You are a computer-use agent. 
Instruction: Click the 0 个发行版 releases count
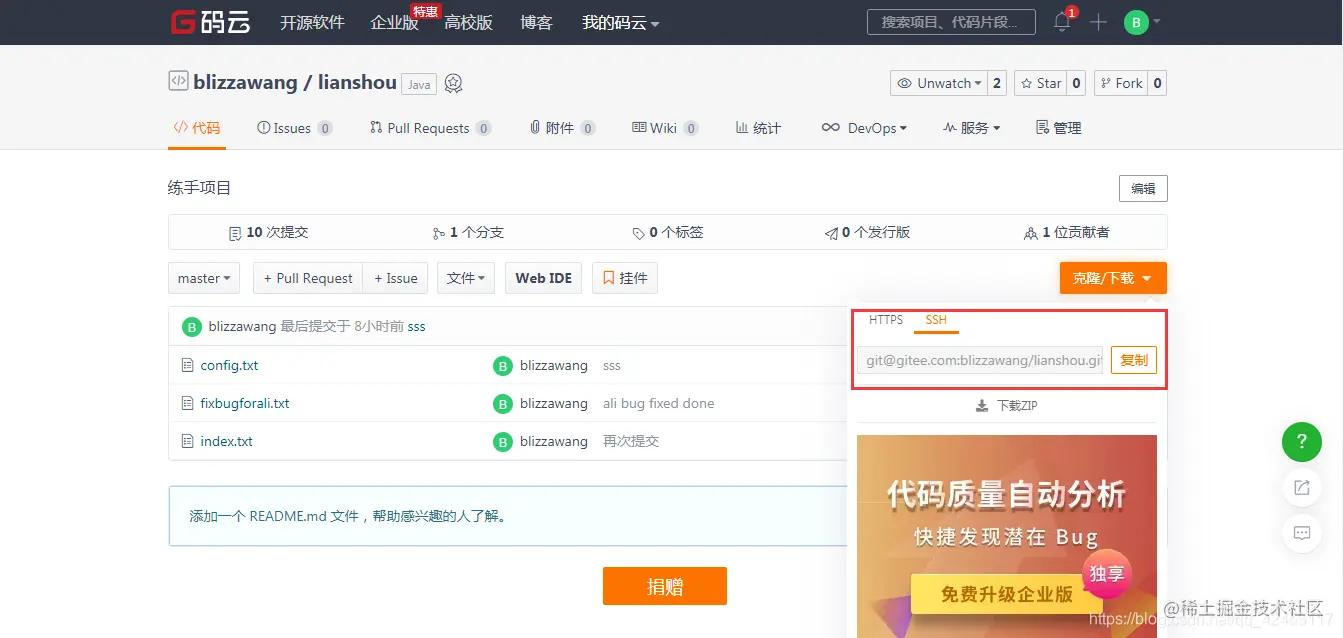click(x=868, y=232)
